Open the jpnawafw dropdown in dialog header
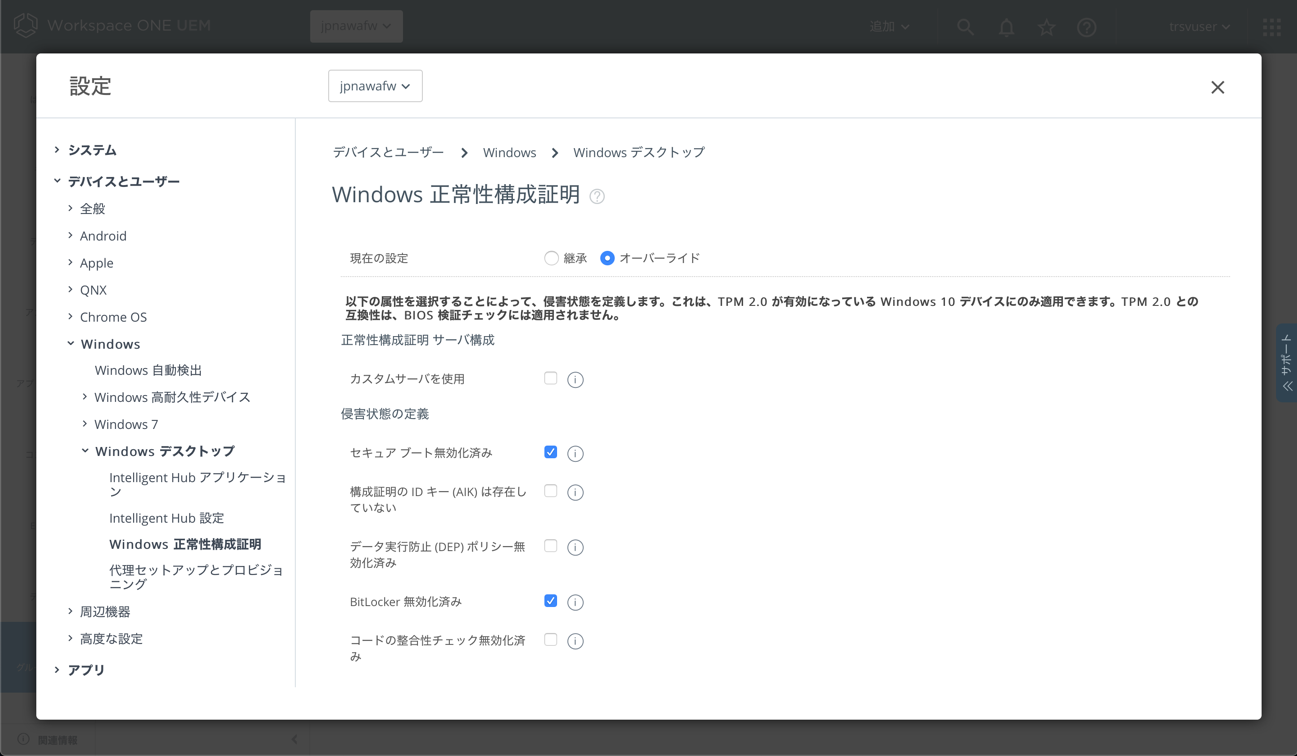 [x=375, y=86]
